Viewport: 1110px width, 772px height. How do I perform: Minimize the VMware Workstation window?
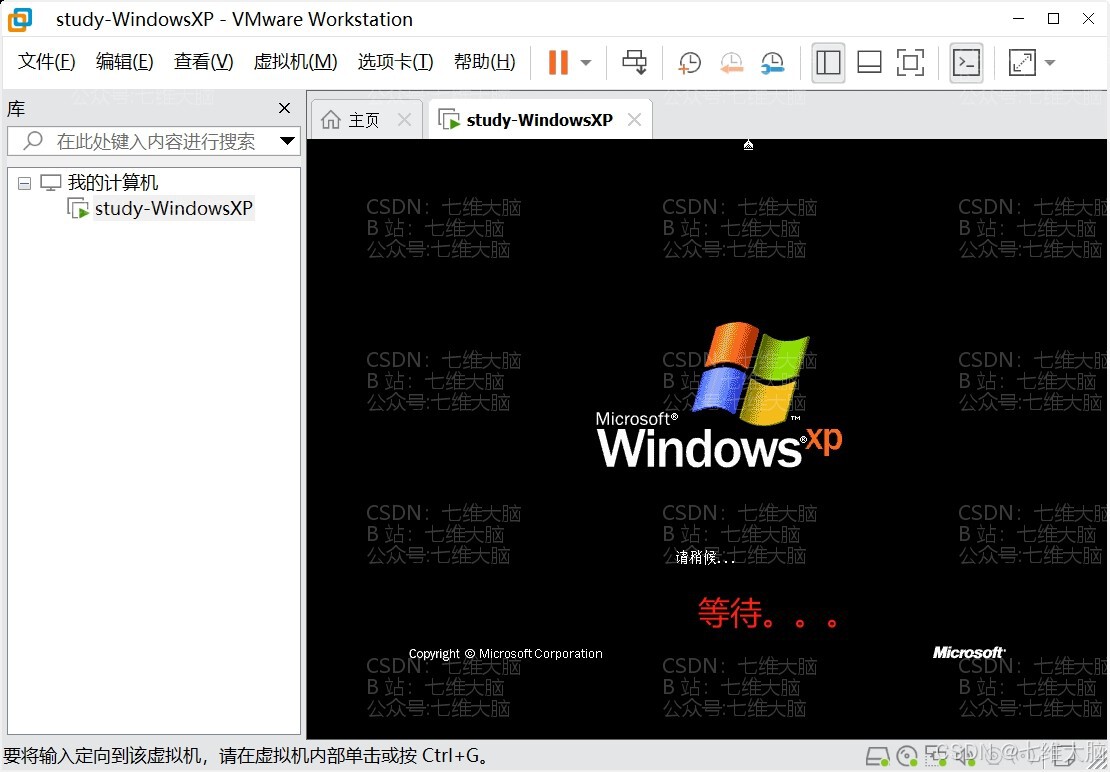pyautogui.click(x=1019, y=18)
